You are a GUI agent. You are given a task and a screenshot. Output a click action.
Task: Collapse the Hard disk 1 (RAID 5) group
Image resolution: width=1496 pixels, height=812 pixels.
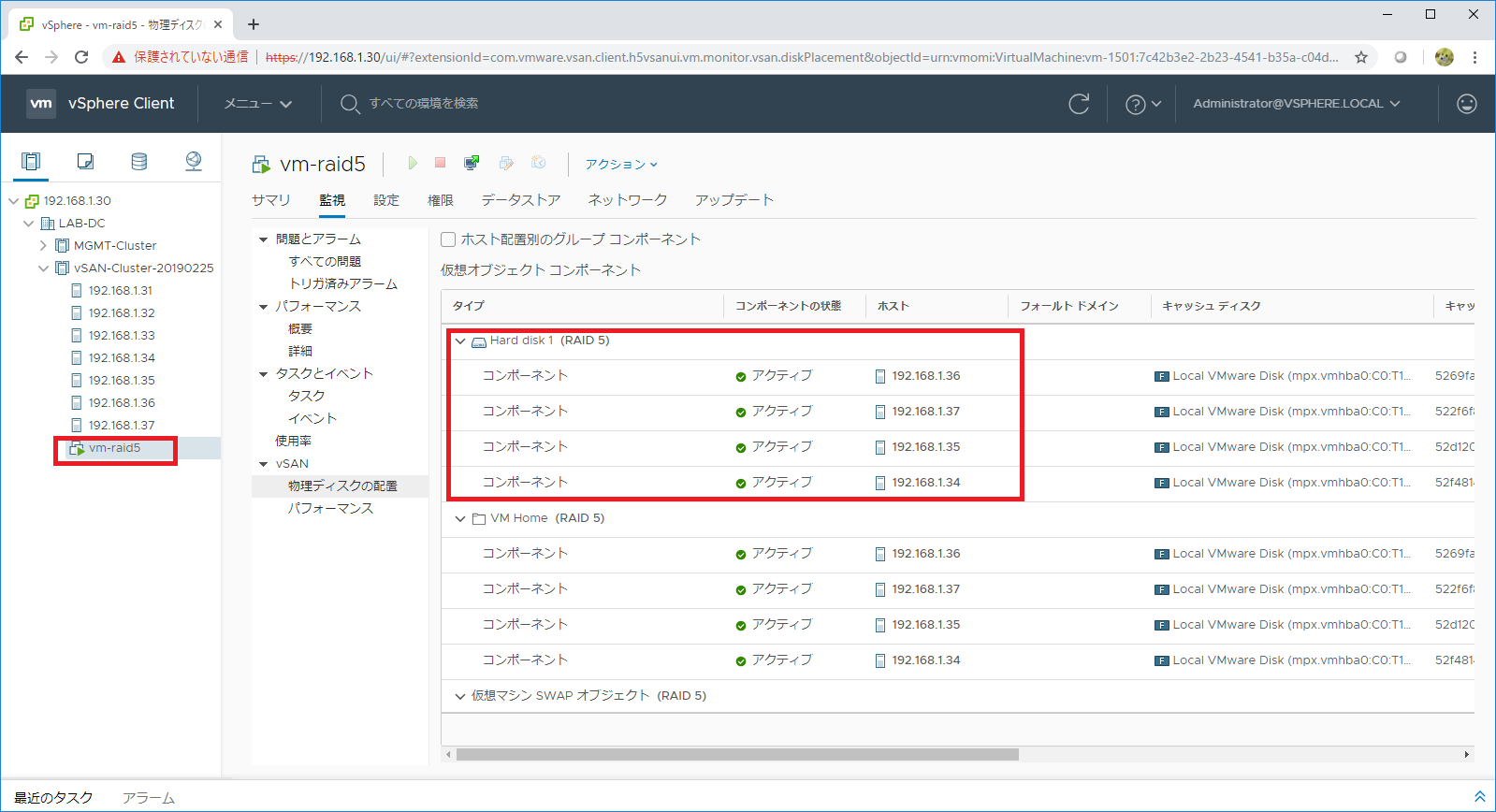[460, 341]
